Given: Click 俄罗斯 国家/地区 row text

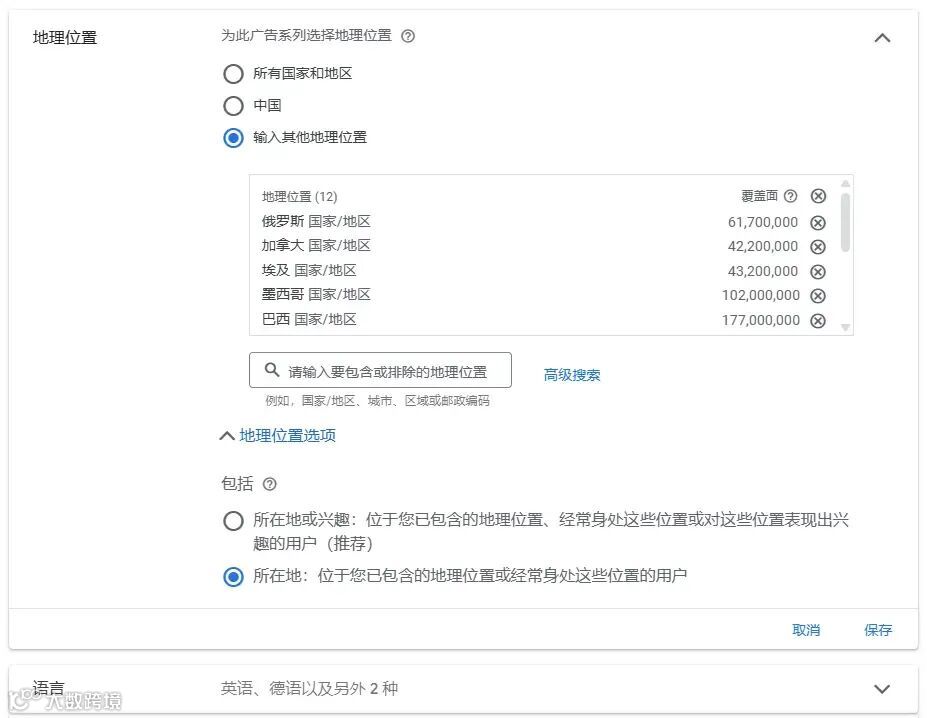Looking at the screenshot, I should pos(316,222).
